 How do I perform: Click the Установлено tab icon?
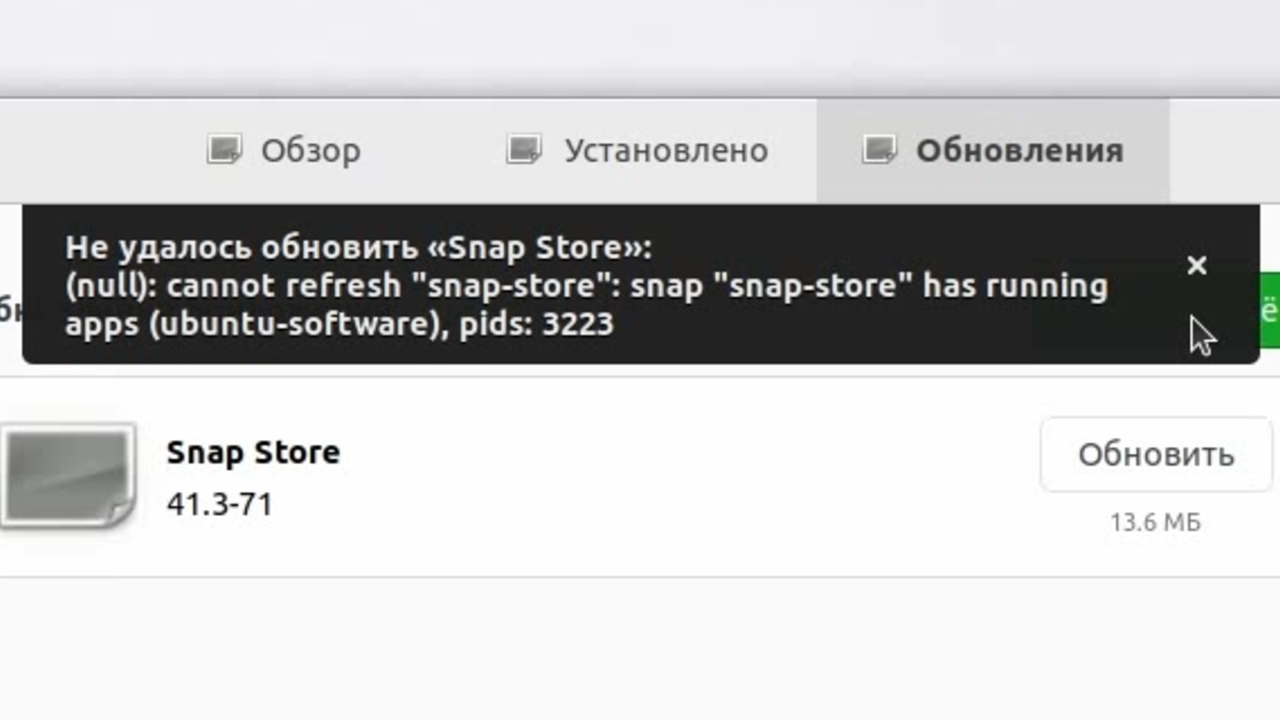524,150
